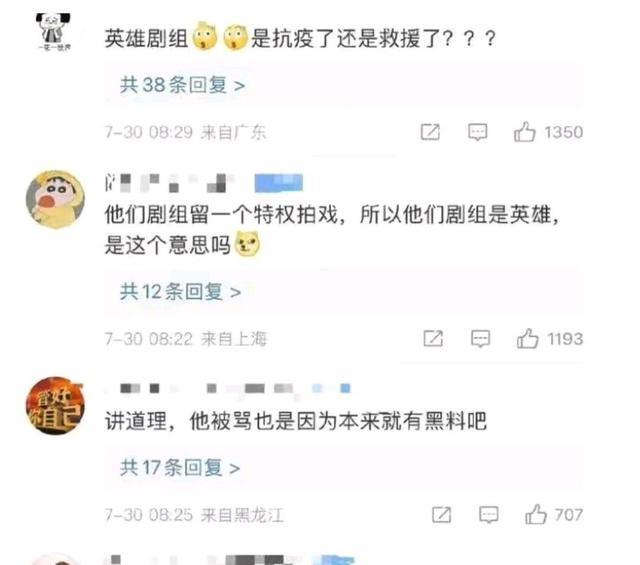Screen dimensions: 640x565
Task: Open the panda meme avatar profile
Action: (x=53, y=32)
